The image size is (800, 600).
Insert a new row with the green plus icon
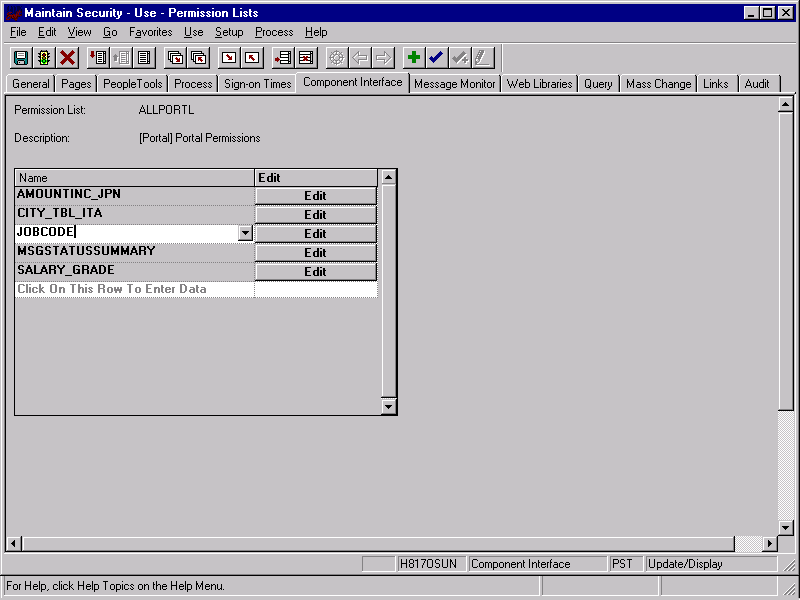coord(413,57)
